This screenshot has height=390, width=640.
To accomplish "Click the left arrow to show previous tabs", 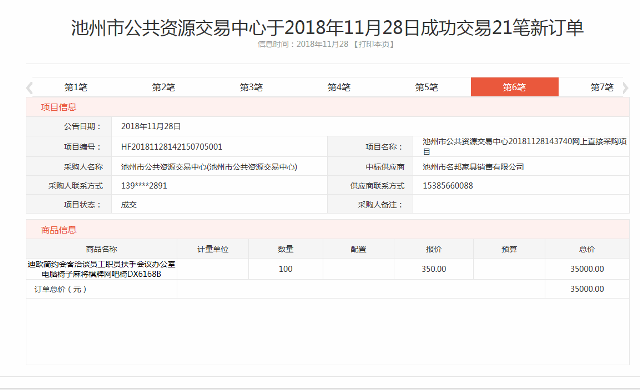I will (29, 88).
